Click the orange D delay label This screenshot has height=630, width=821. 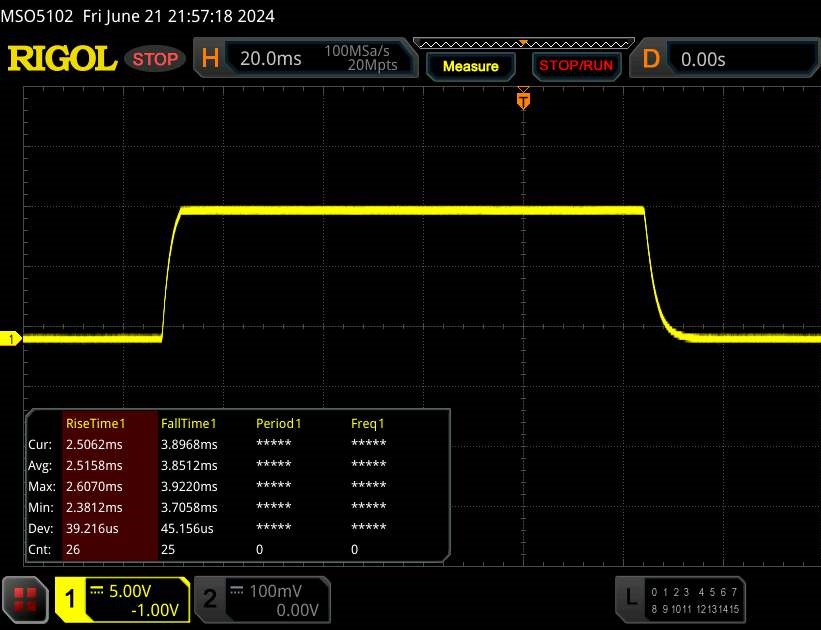[x=651, y=59]
